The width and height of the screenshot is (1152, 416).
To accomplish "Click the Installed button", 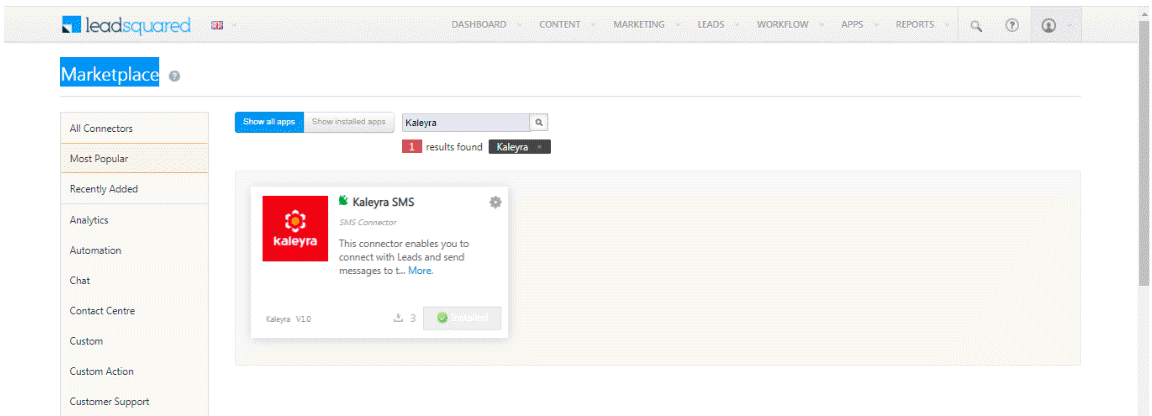I will click(462, 318).
